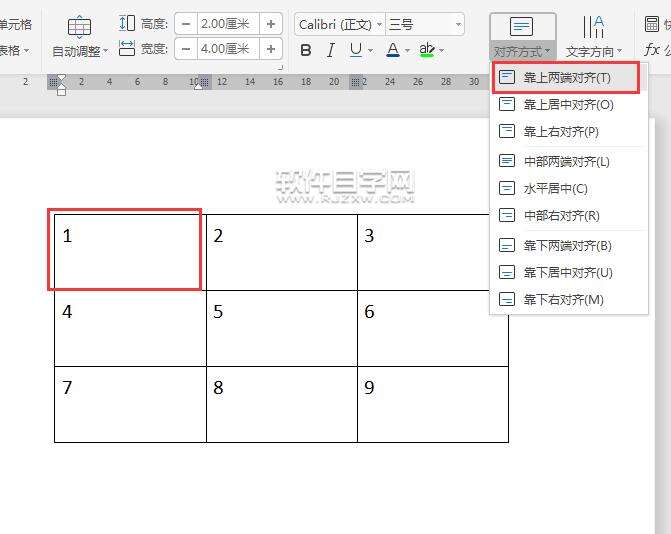Click the 单元格 button at ribbon edge
671x534 pixels.
pos(15,24)
